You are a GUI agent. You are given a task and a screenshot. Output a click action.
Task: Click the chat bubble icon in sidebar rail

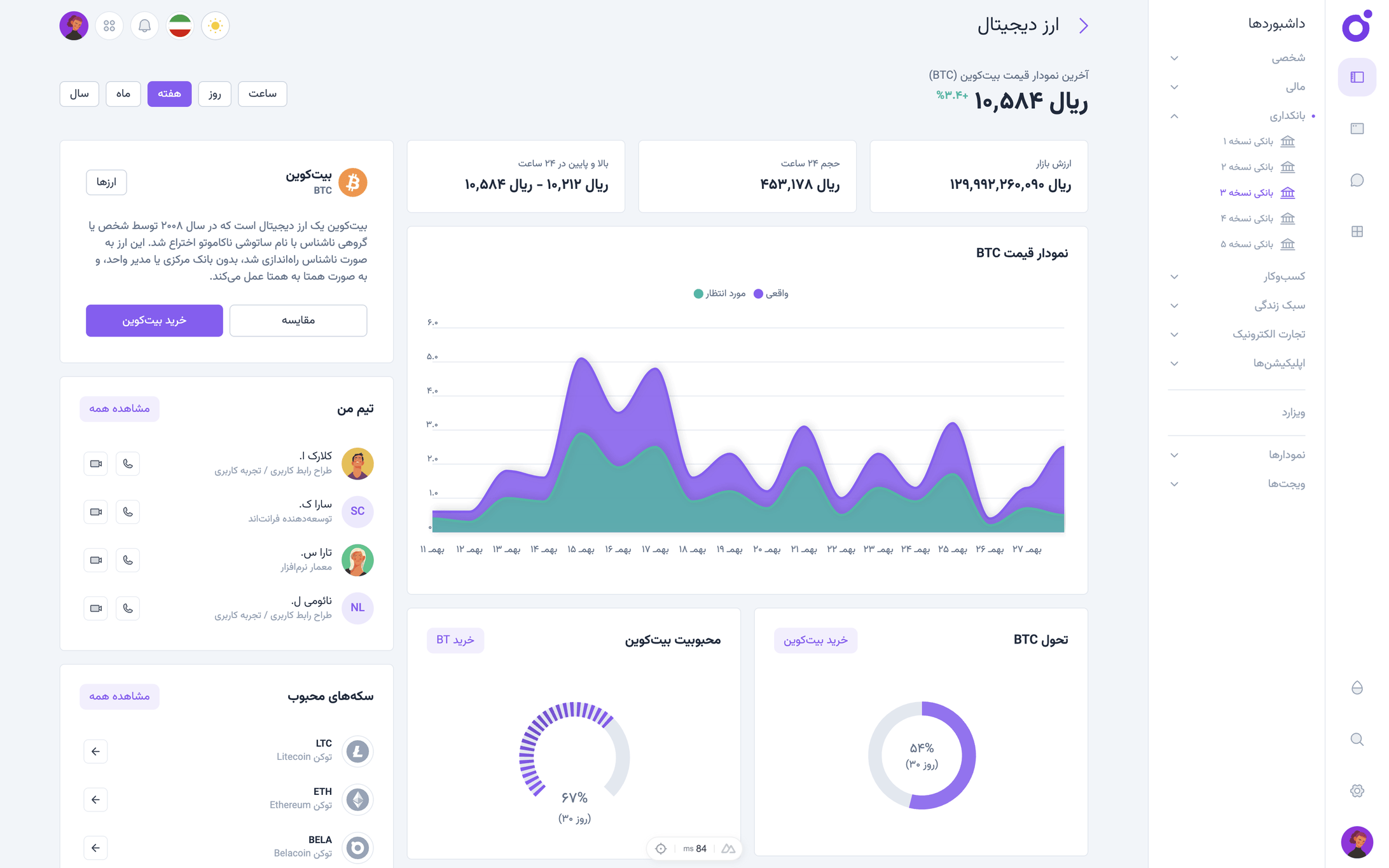point(1357,180)
